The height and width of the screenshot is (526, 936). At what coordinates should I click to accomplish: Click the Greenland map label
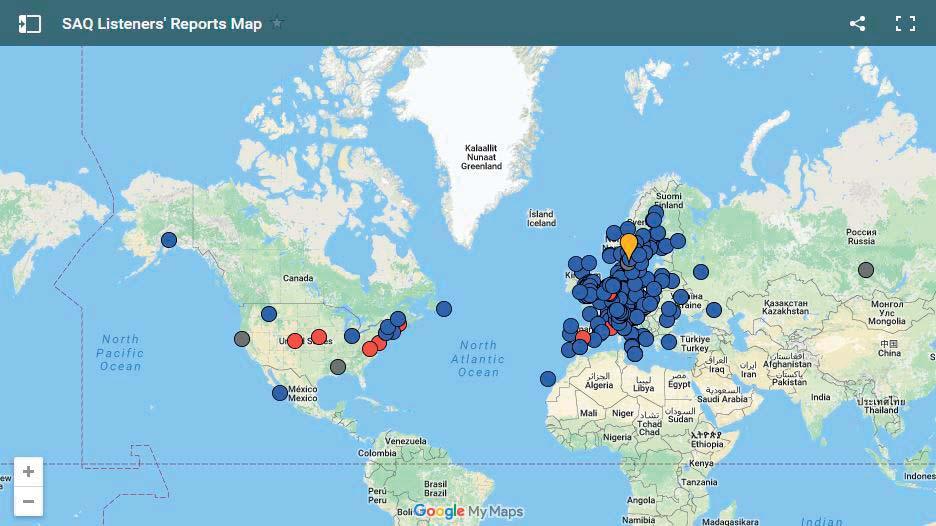click(481, 157)
